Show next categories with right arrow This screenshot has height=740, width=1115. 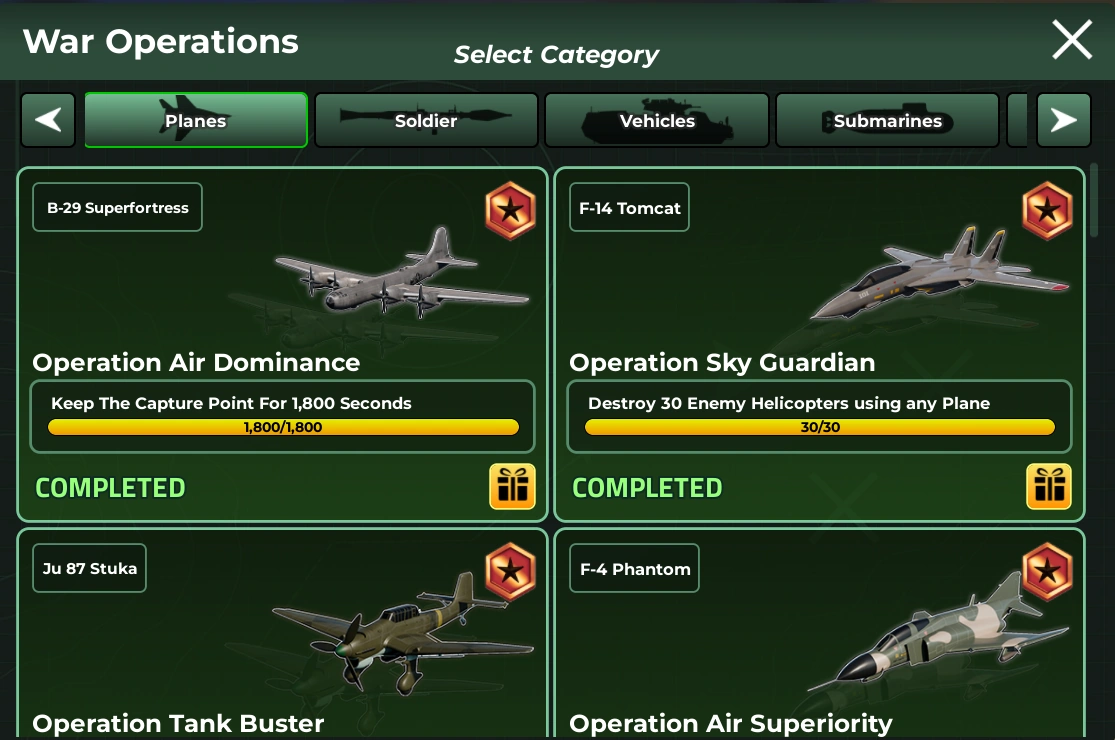(x=1064, y=120)
